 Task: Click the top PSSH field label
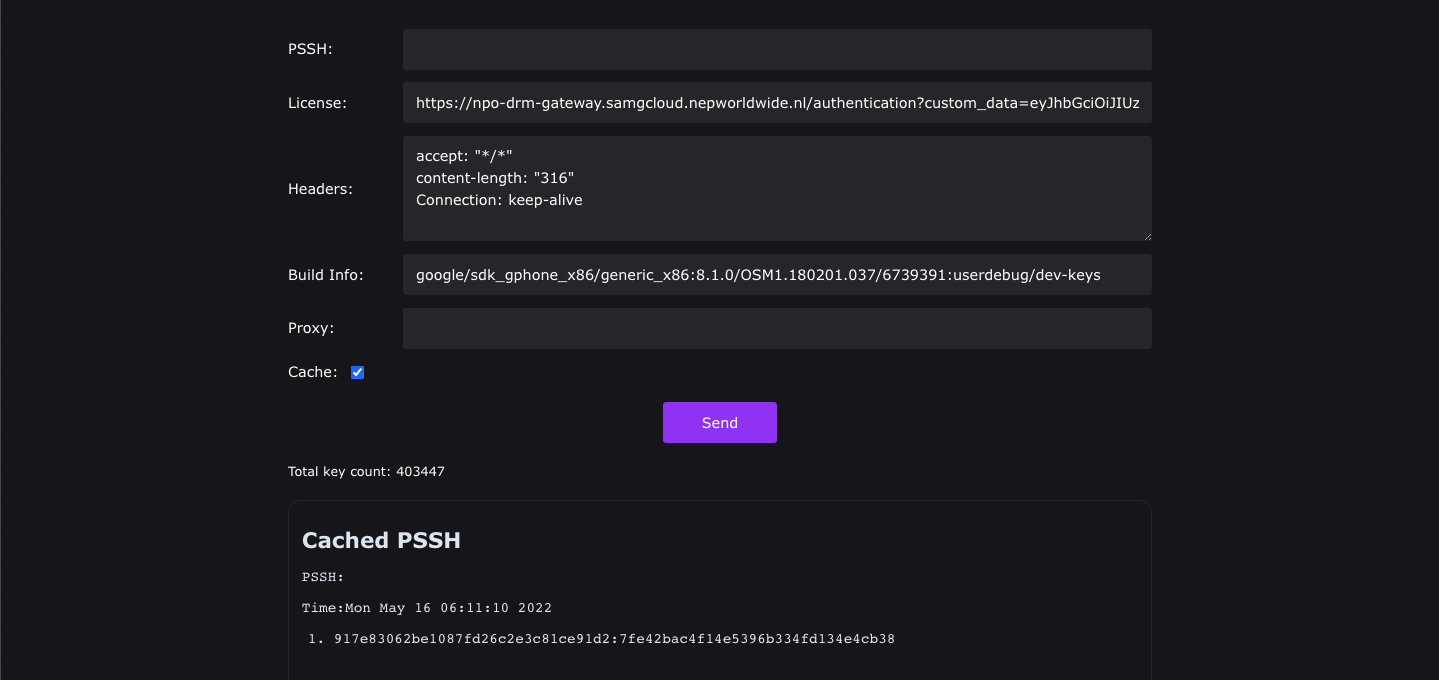pyautogui.click(x=309, y=49)
